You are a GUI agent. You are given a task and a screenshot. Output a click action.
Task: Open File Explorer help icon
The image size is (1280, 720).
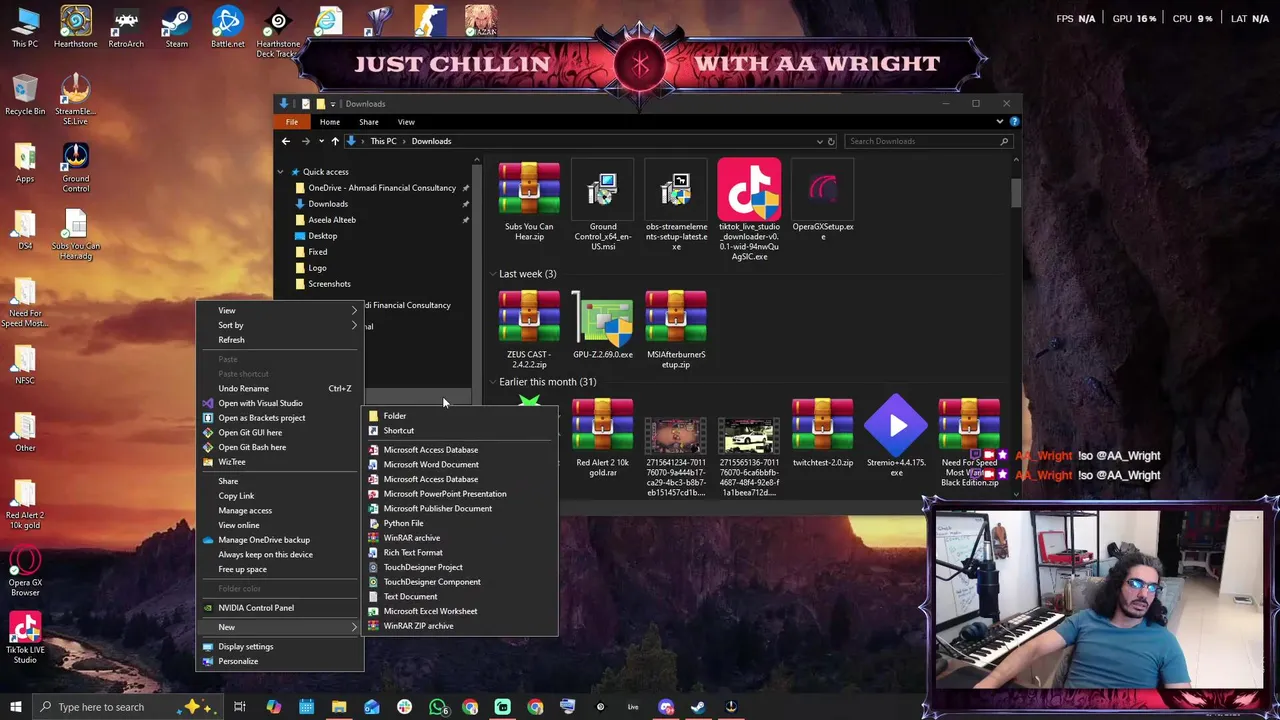(1014, 122)
